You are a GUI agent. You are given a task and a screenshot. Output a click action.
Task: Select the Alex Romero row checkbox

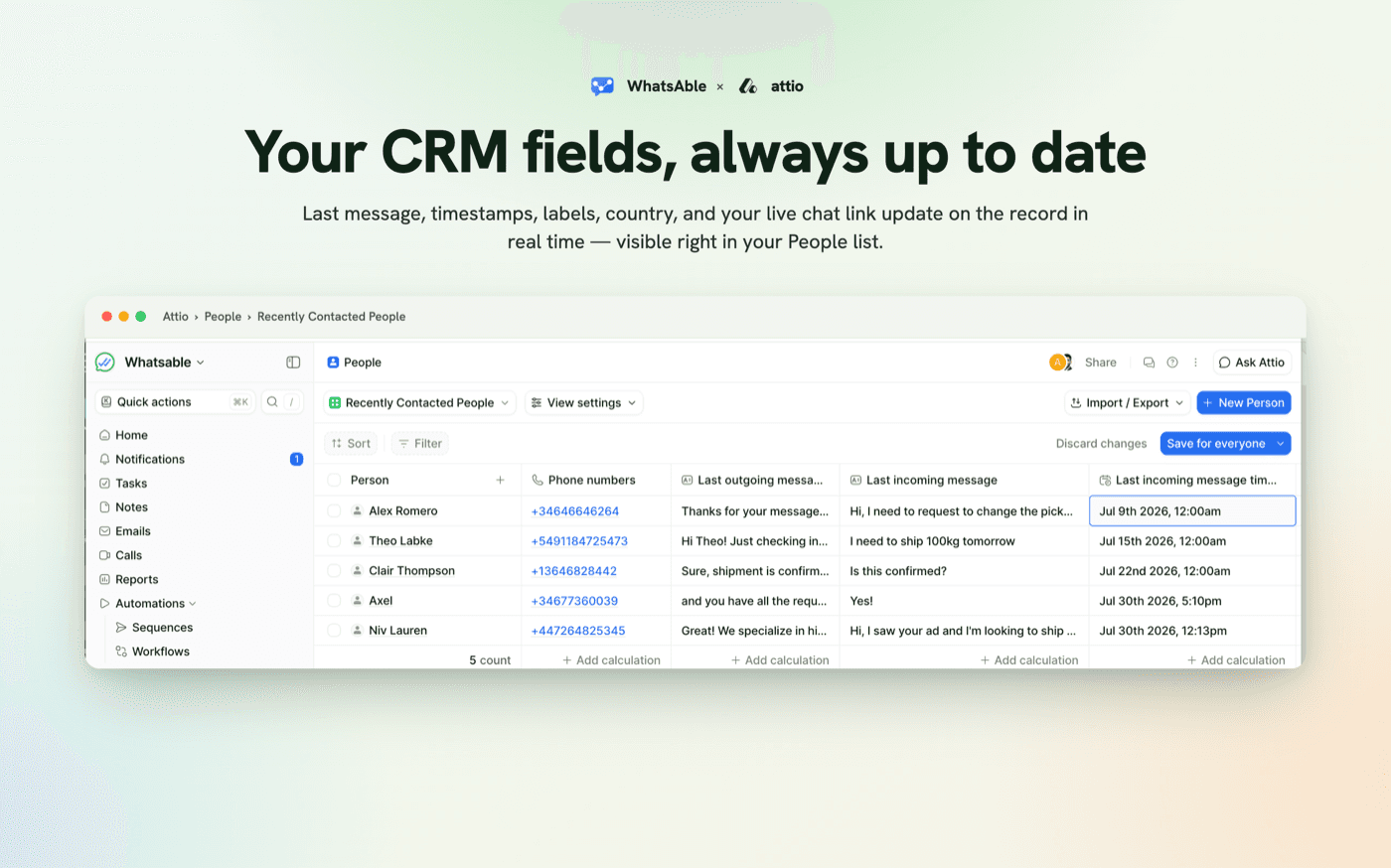[x=334, y=511]
